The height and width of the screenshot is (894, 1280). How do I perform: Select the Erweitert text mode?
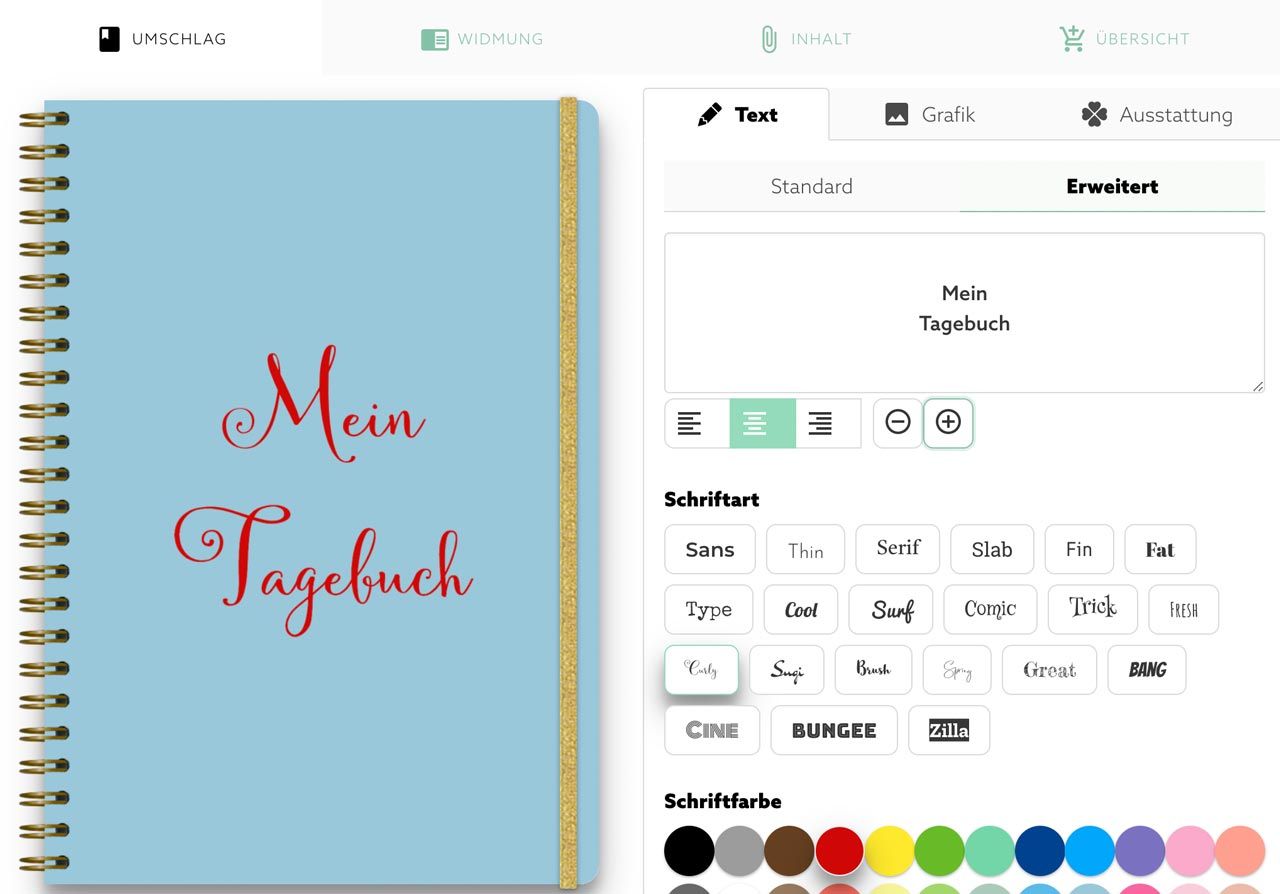coord(1112,186)
